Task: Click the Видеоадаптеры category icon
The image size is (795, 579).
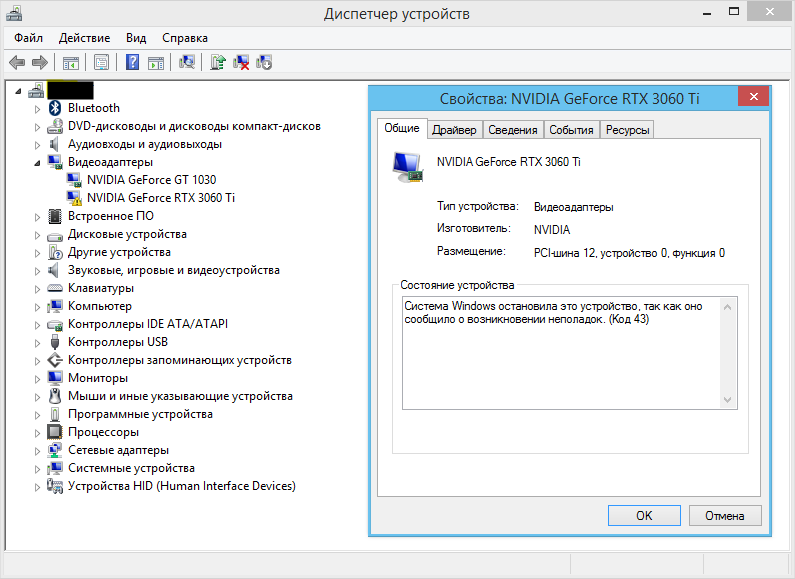Action: [x=55, y=162]
